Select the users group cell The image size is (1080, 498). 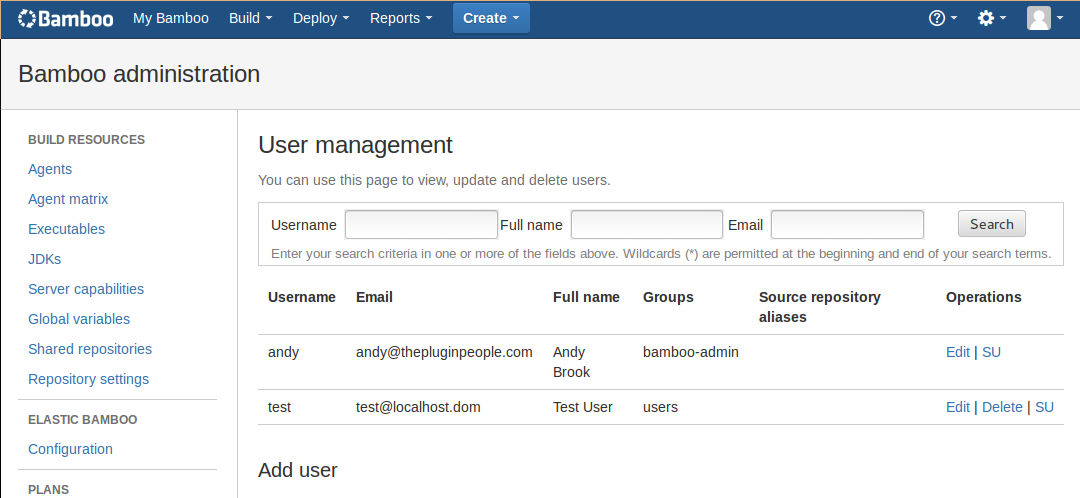point(661,407)
